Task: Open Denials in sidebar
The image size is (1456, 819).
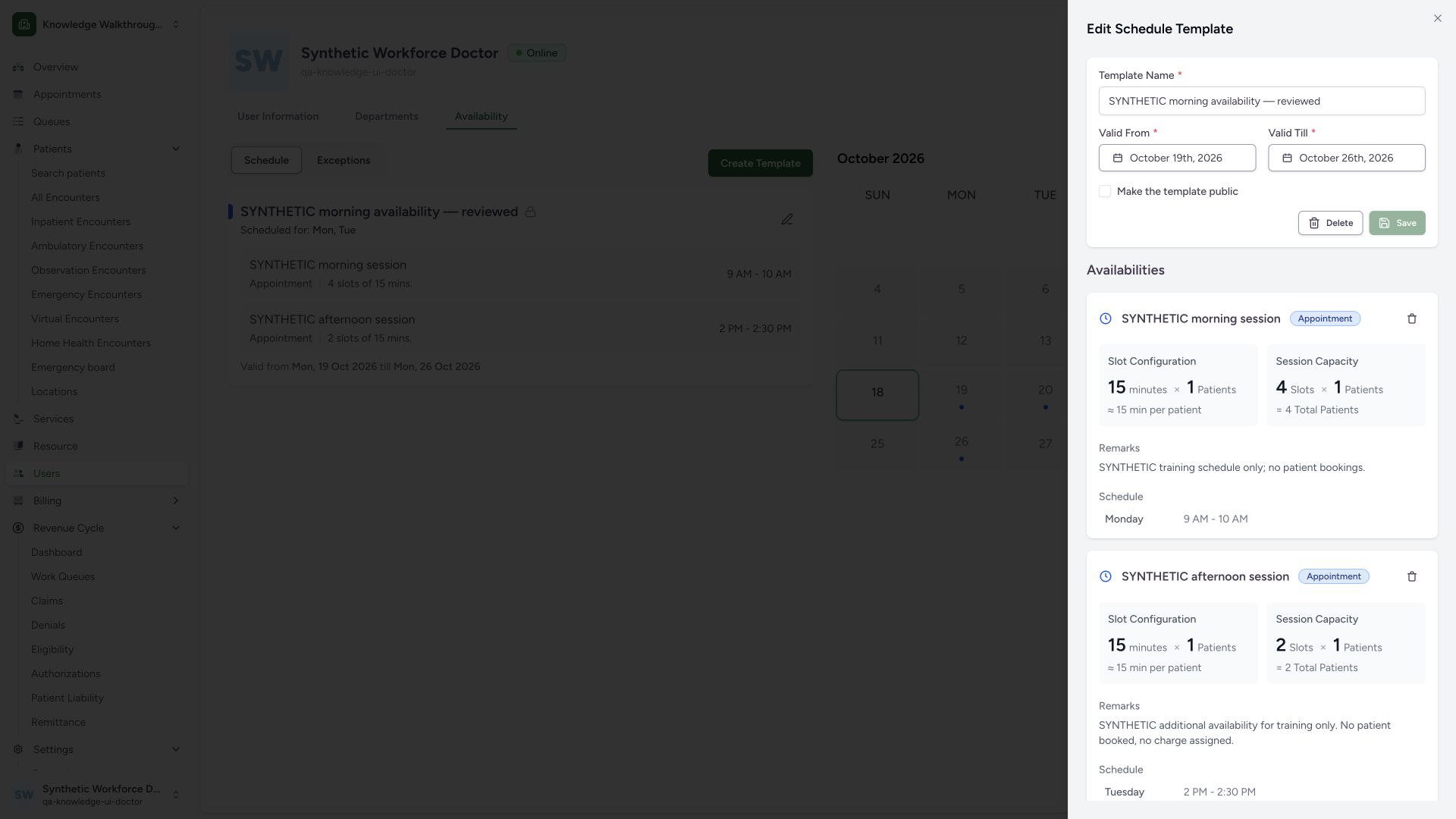Action: pyautogui.click(x=48, y=625)
